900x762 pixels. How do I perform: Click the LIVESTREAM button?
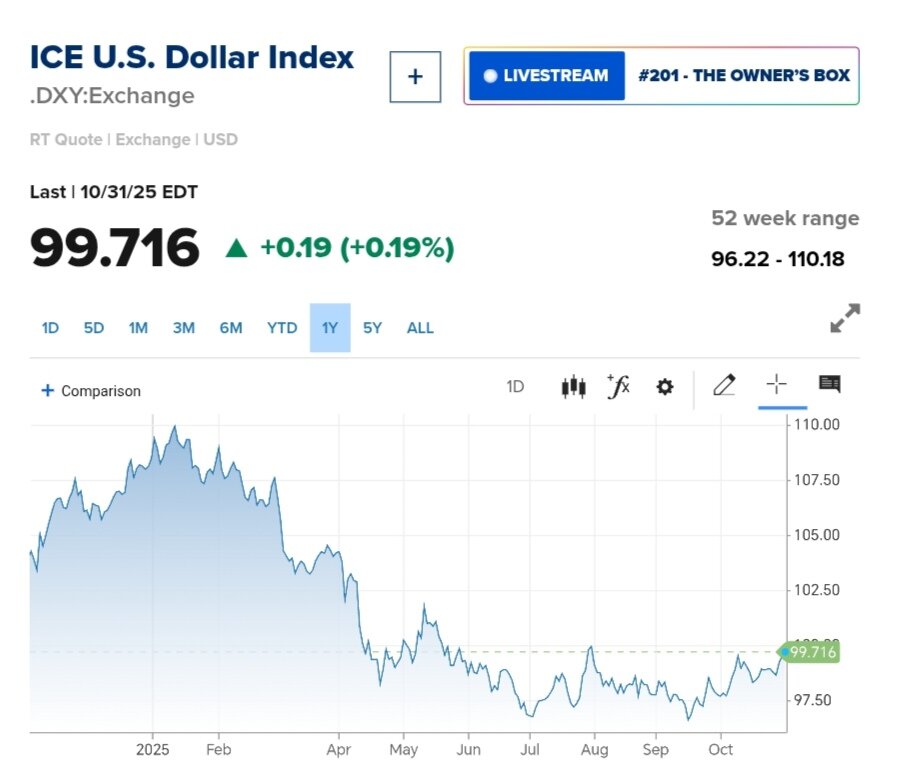pyautogui.click(x=547, y=76)
